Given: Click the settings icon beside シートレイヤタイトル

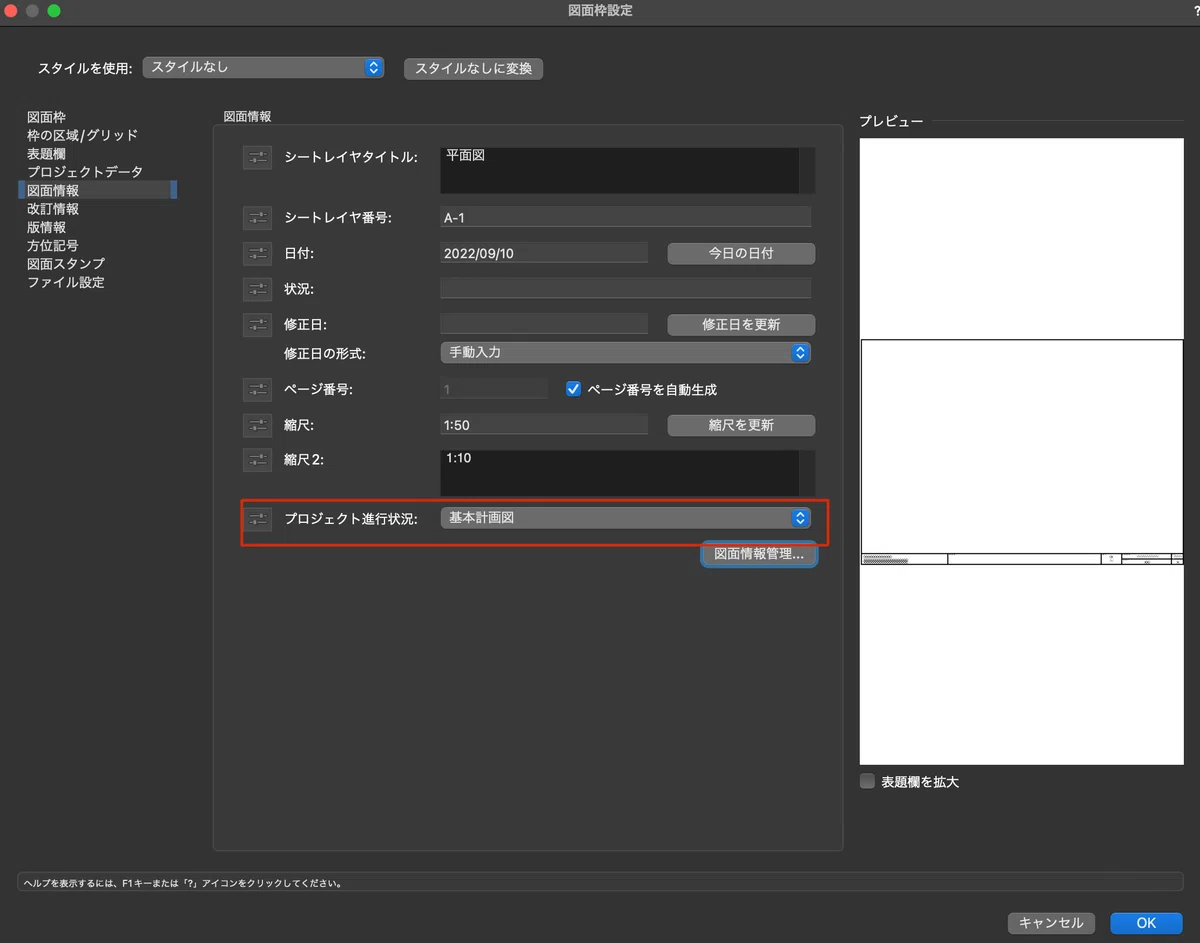Looking at the screenshot, I should click(257, 157).
